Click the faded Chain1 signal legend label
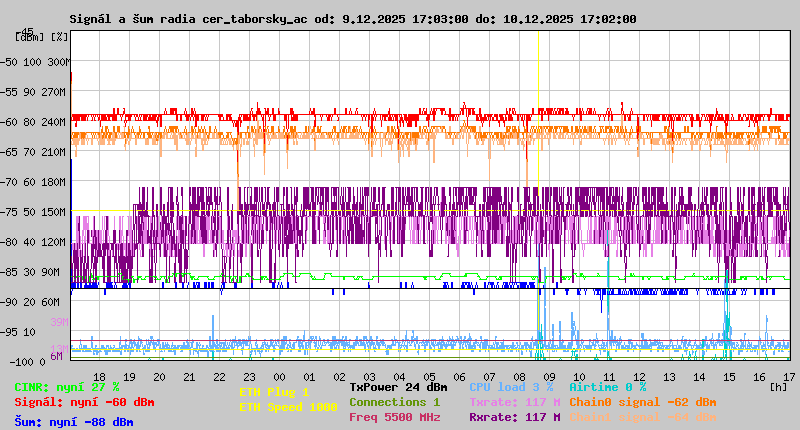The image size is (800, 430). 643,417
